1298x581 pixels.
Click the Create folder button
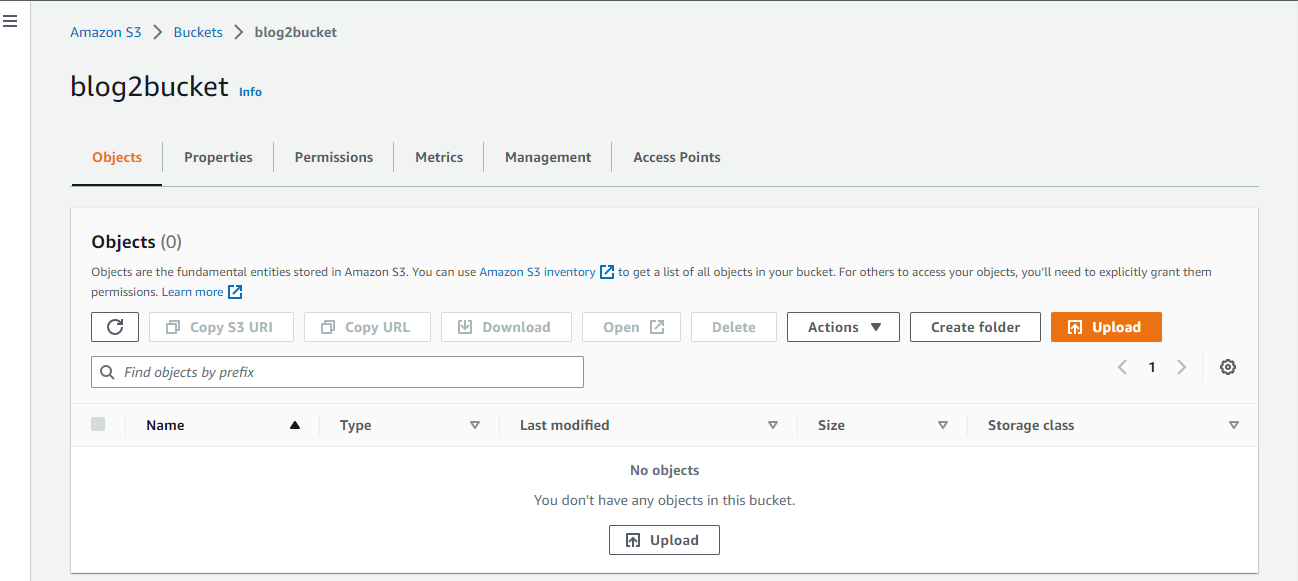point(975,327)
